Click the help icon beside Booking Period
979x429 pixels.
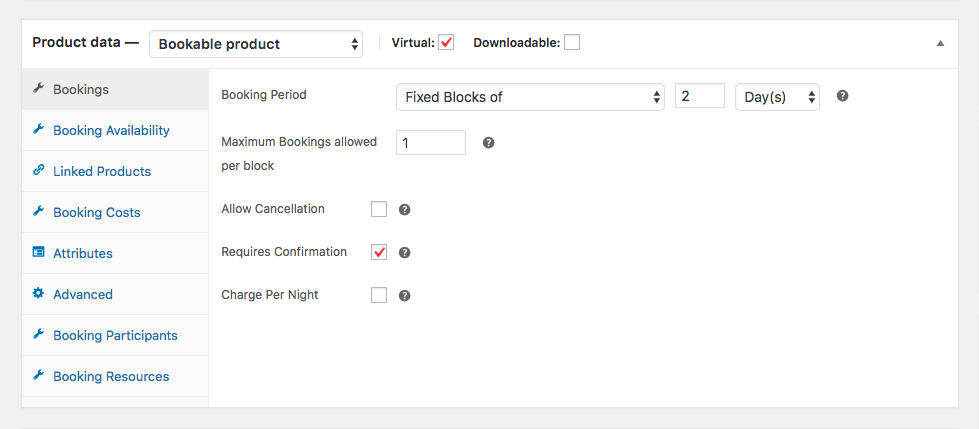tap(842, 96)
